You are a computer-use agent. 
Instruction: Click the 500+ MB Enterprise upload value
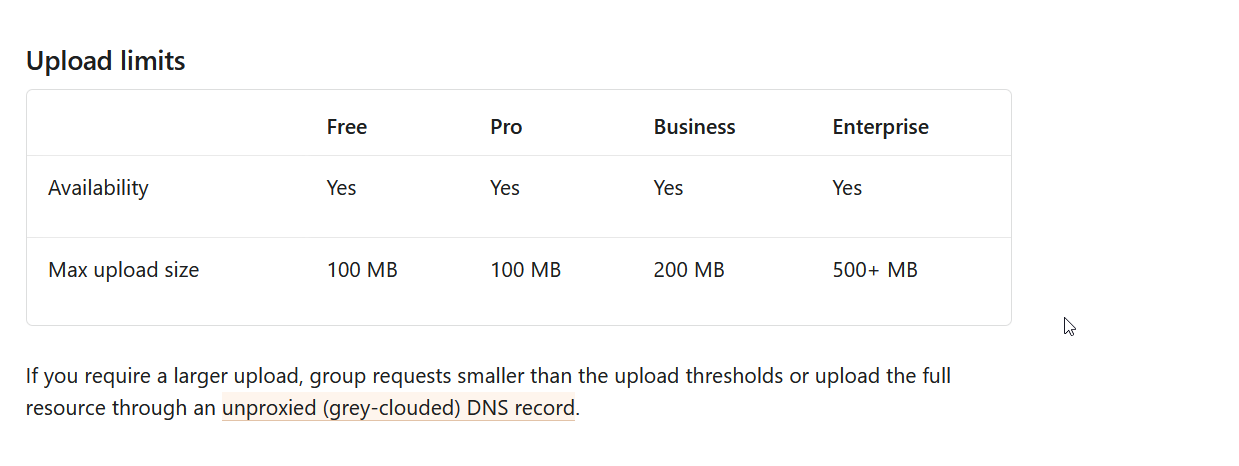[875, 270]
